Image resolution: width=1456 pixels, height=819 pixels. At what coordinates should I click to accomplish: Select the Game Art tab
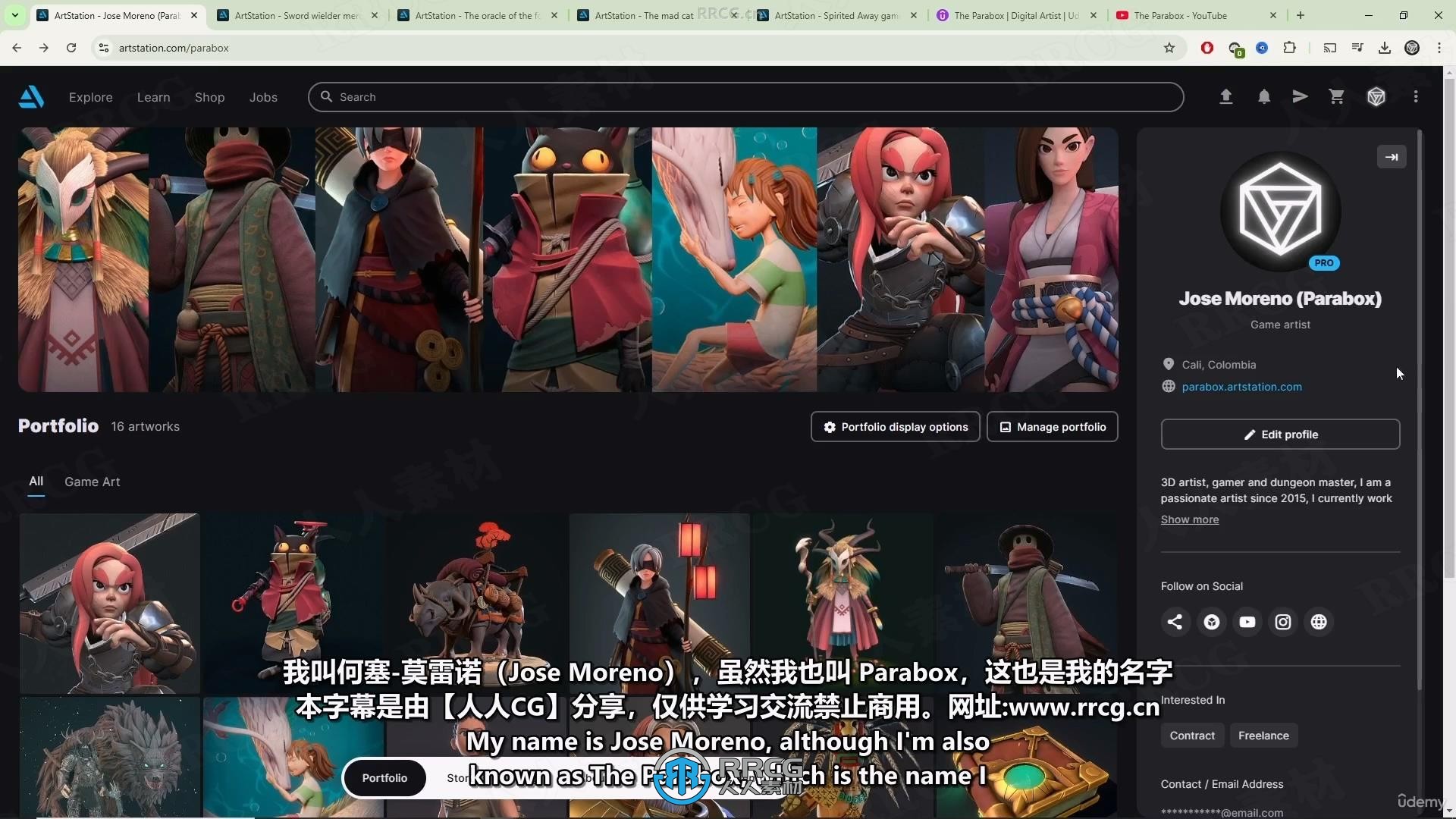pyautogui.click(x=92, y=481)
